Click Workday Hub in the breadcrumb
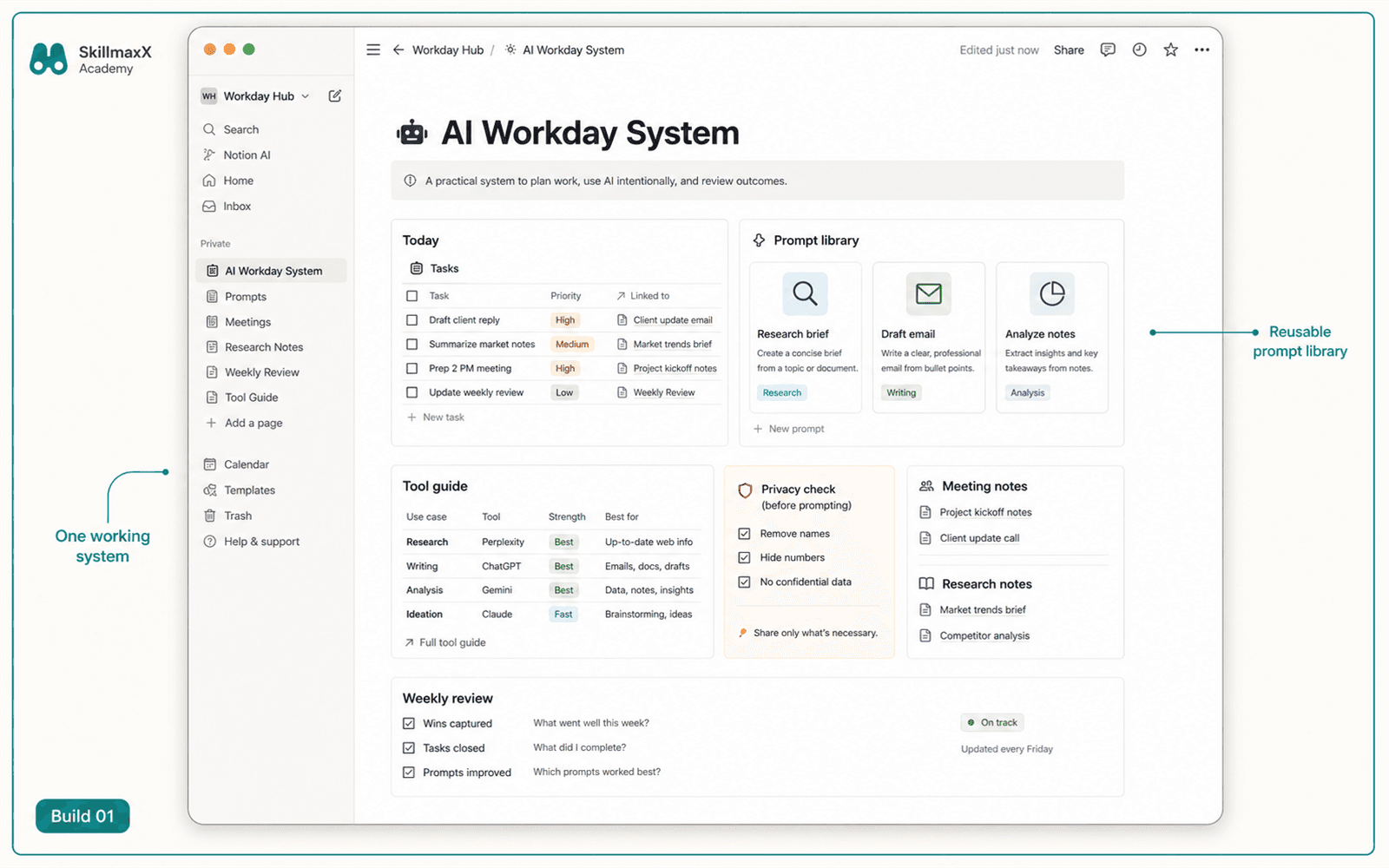 [x=448, y=50]
